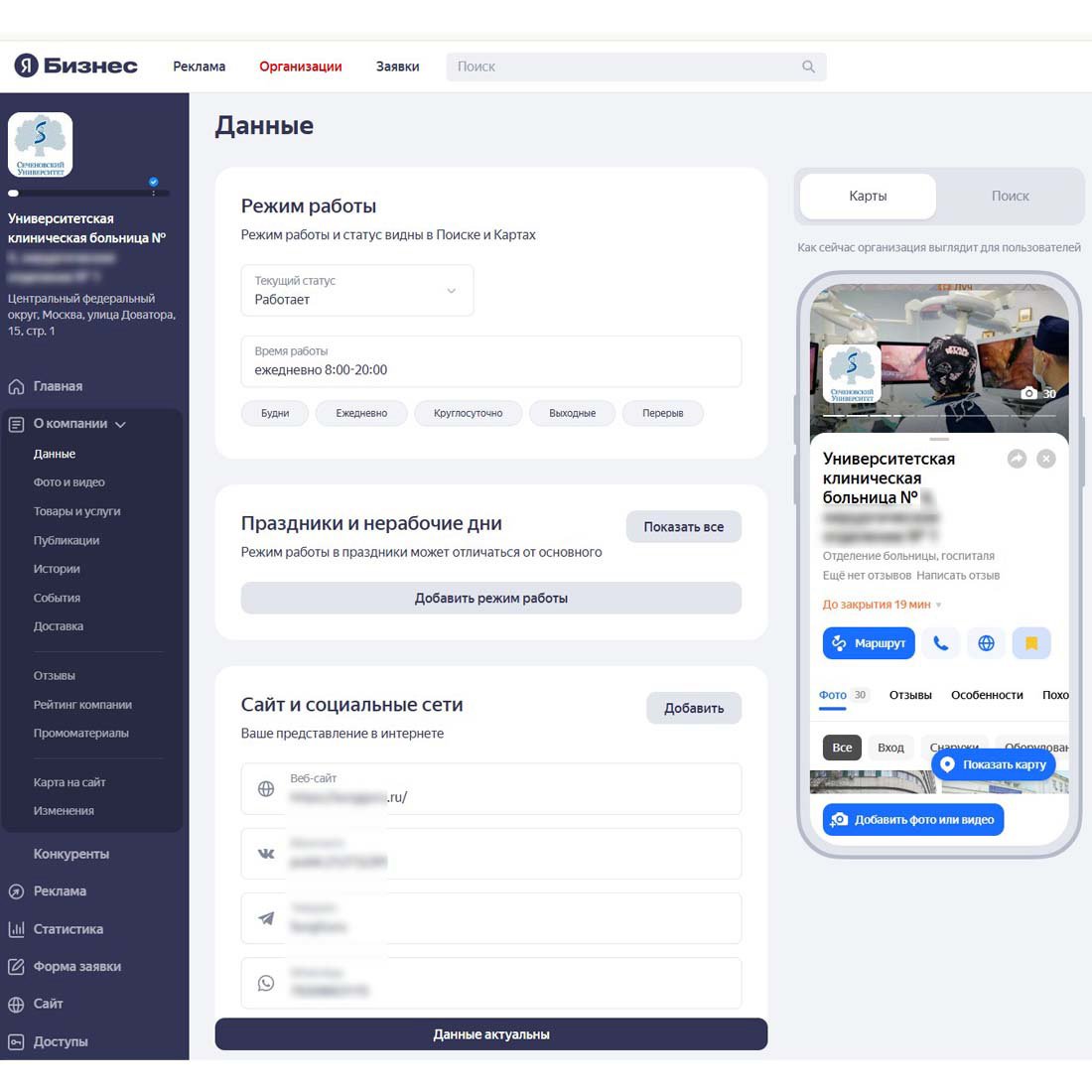This screenshot has height=1092, width=1092.
Task: Click the yellow bookmark icon in preview
Action: (1031, 643)
